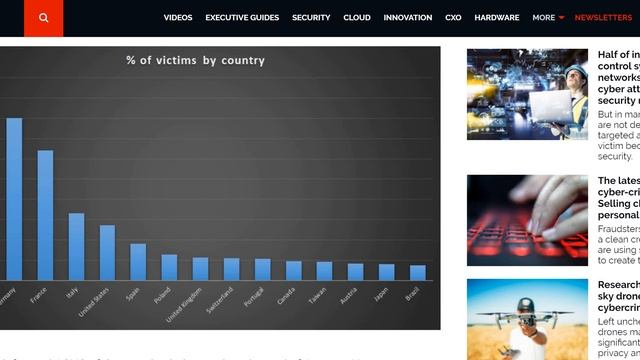The height and width of the screenshot is (360, 640).
Task: Click the 'Poland' axis label
Action: [x=162, y=295]
